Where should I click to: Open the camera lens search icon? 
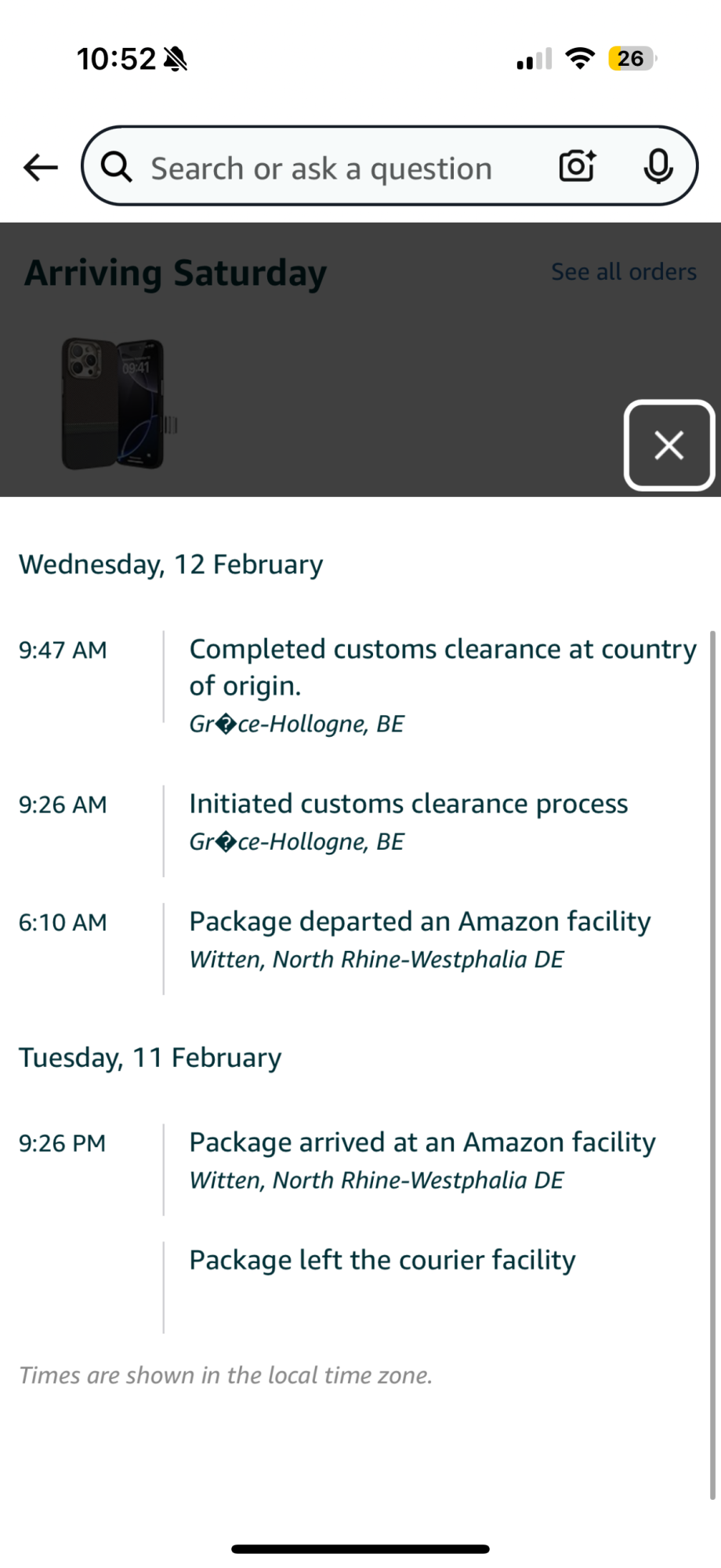578,166
